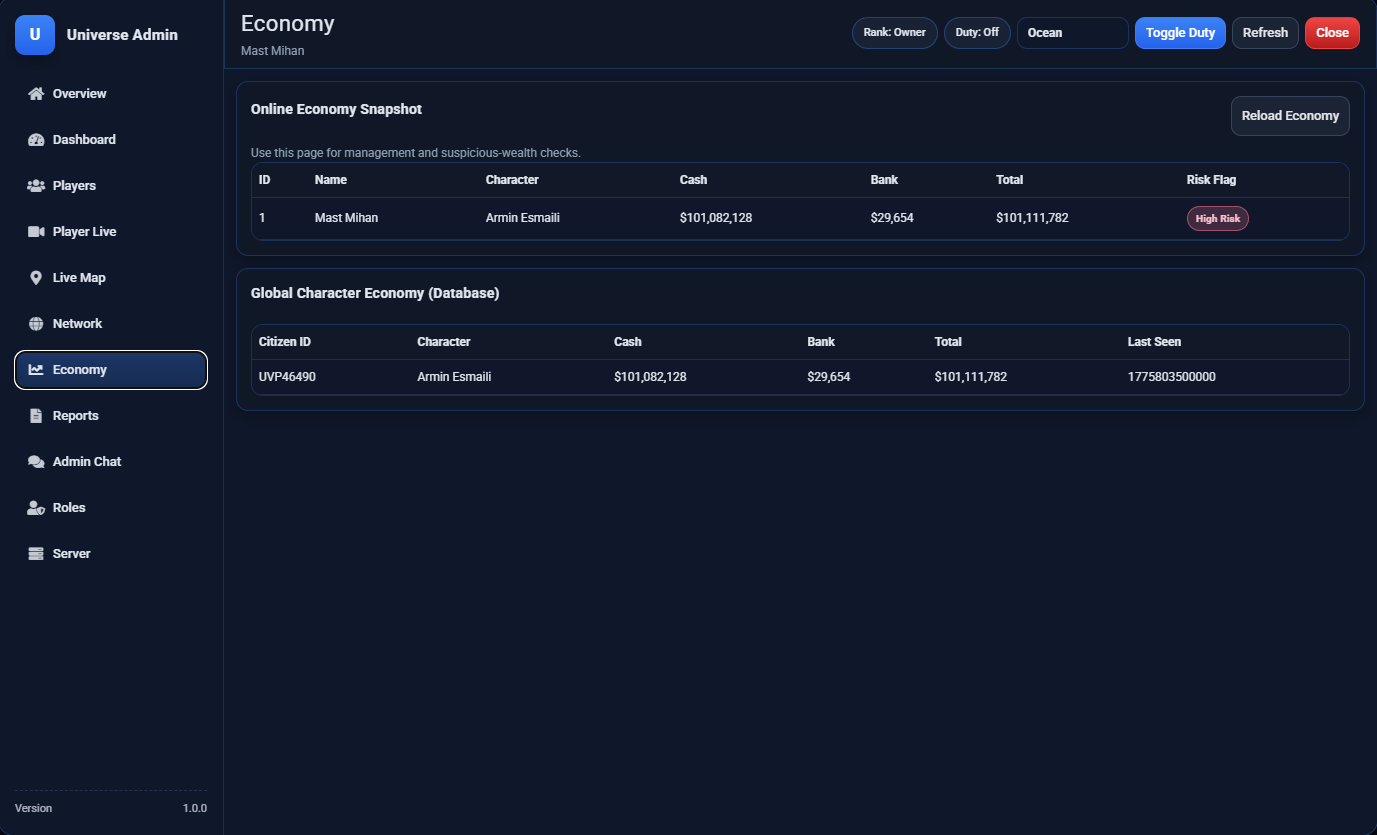This screenshot has height=835, width=1377.
Task: Click the $101,082,128 cash in snapshot table
Action: pyautogui.click(x=716, y=218)
